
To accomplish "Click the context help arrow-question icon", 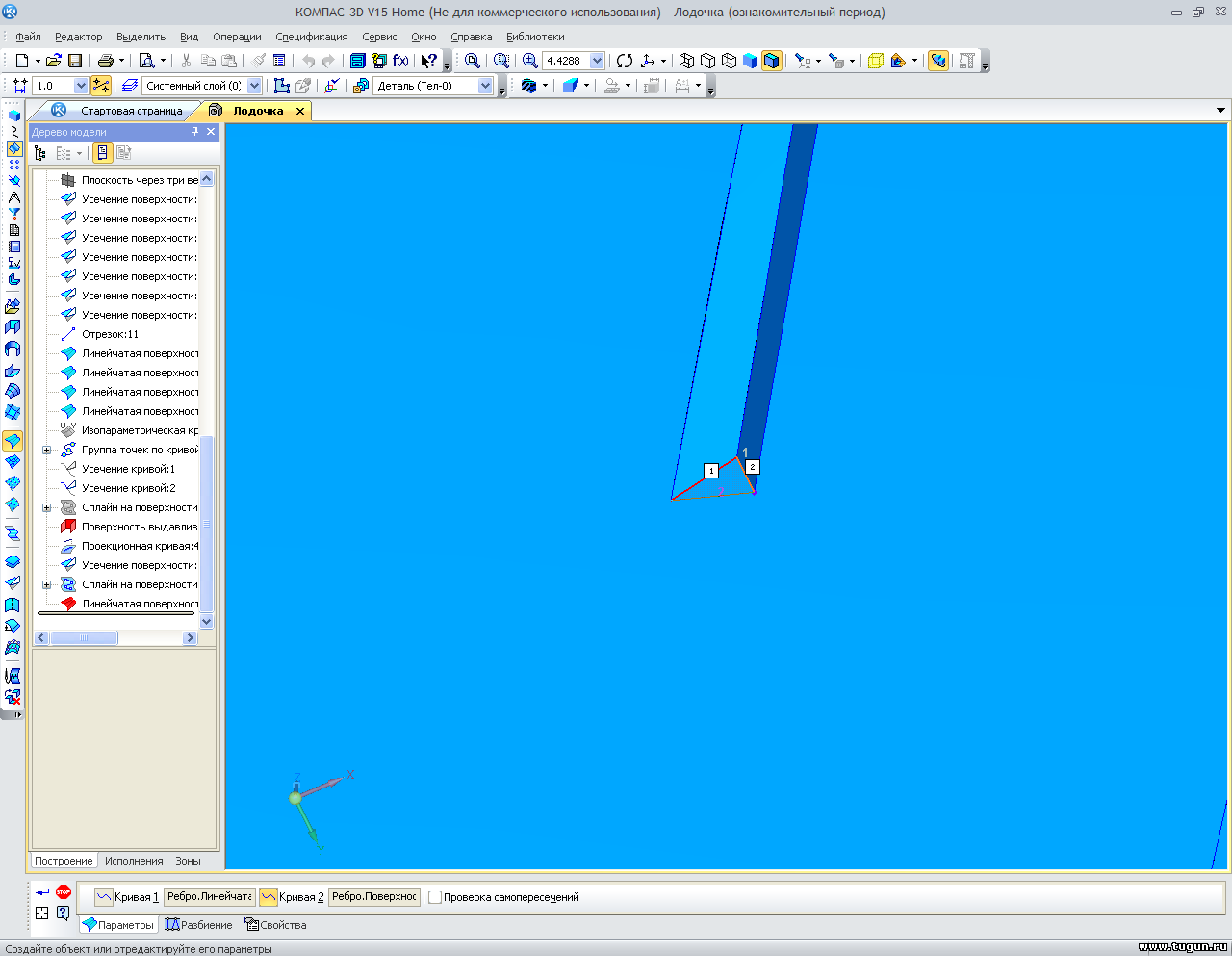I will click(x=428, y=61).
